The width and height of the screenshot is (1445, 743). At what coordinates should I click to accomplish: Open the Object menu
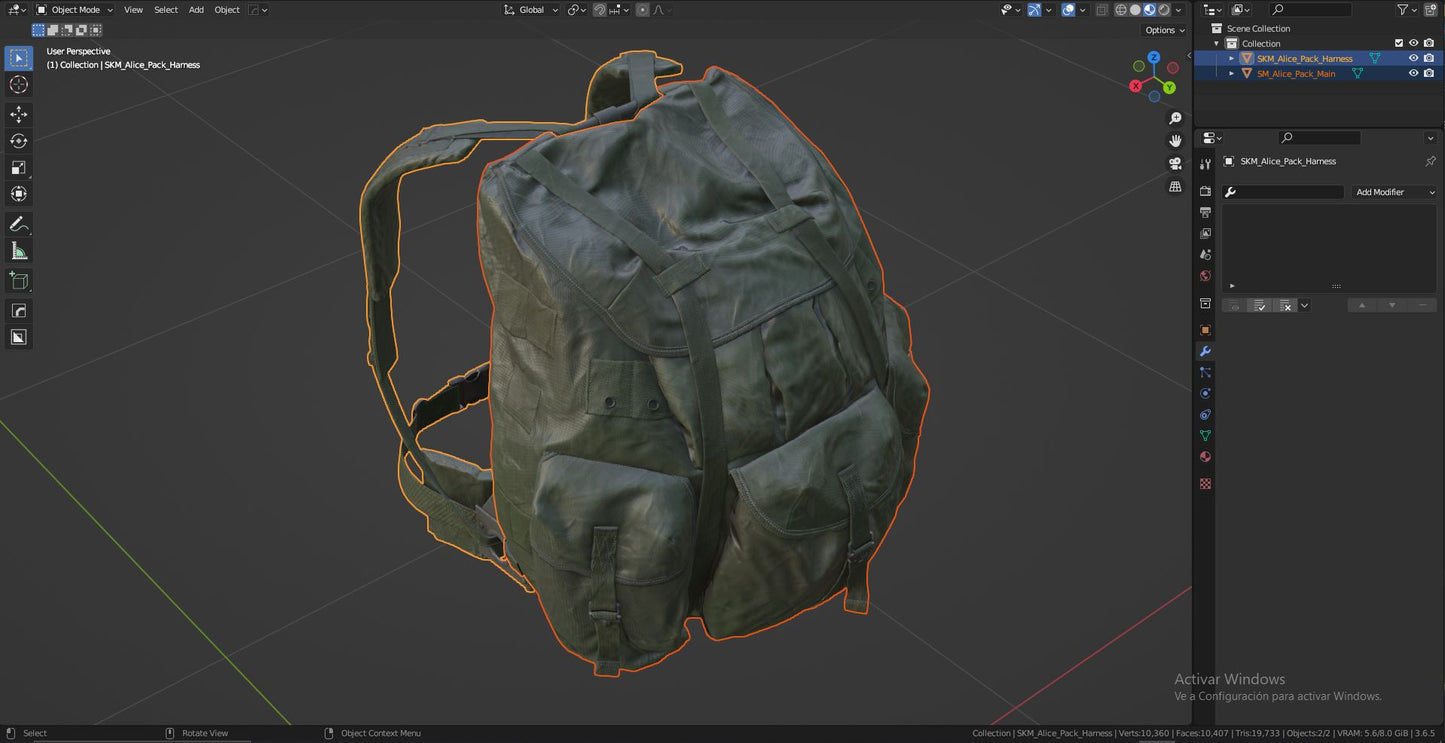(226, 10)
